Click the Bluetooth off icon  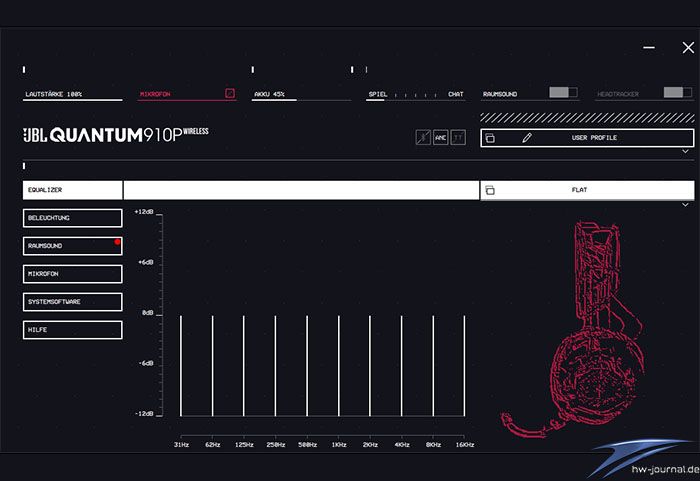[x=423, y=138]
